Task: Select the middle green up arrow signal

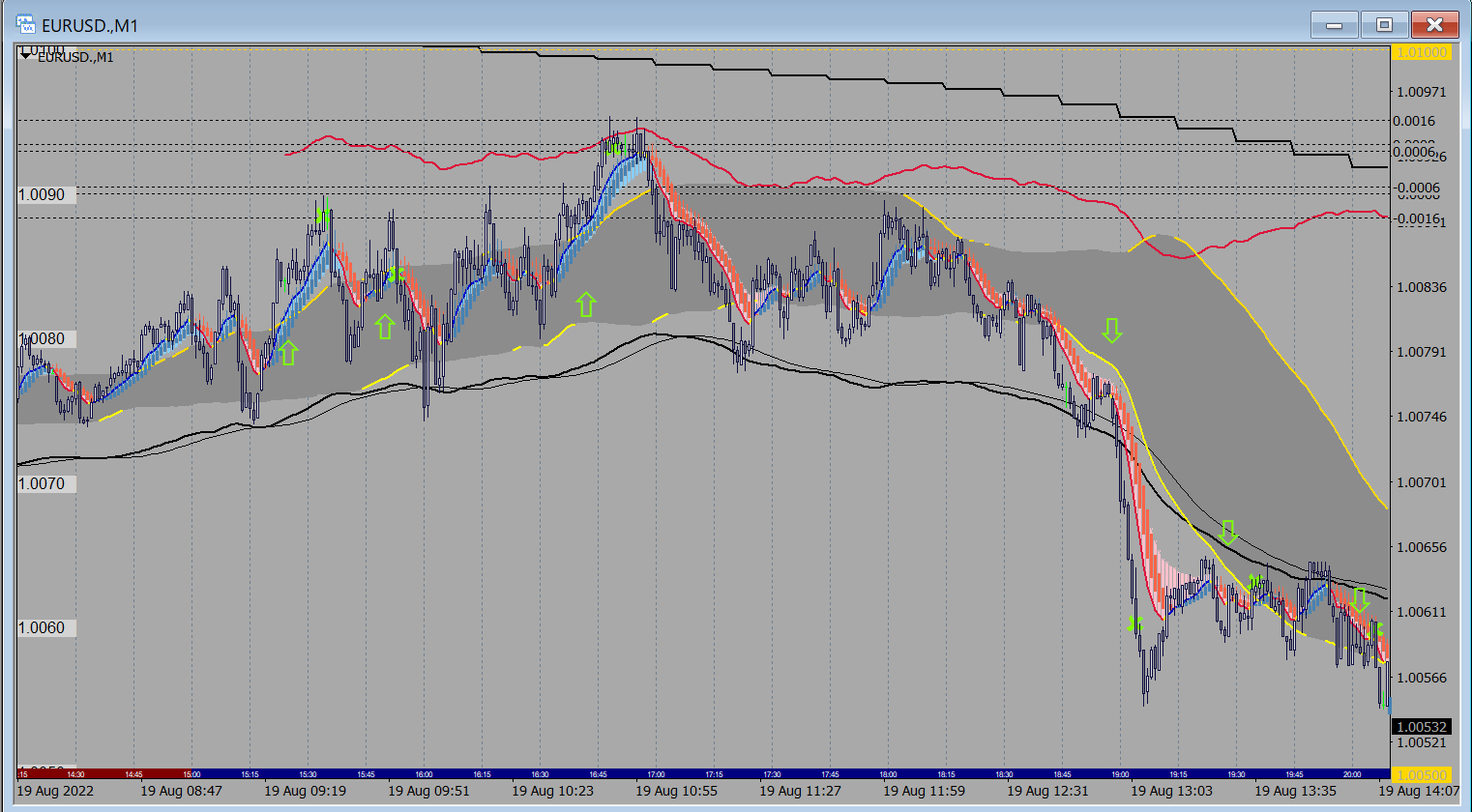Action: (x=385, y=326)
